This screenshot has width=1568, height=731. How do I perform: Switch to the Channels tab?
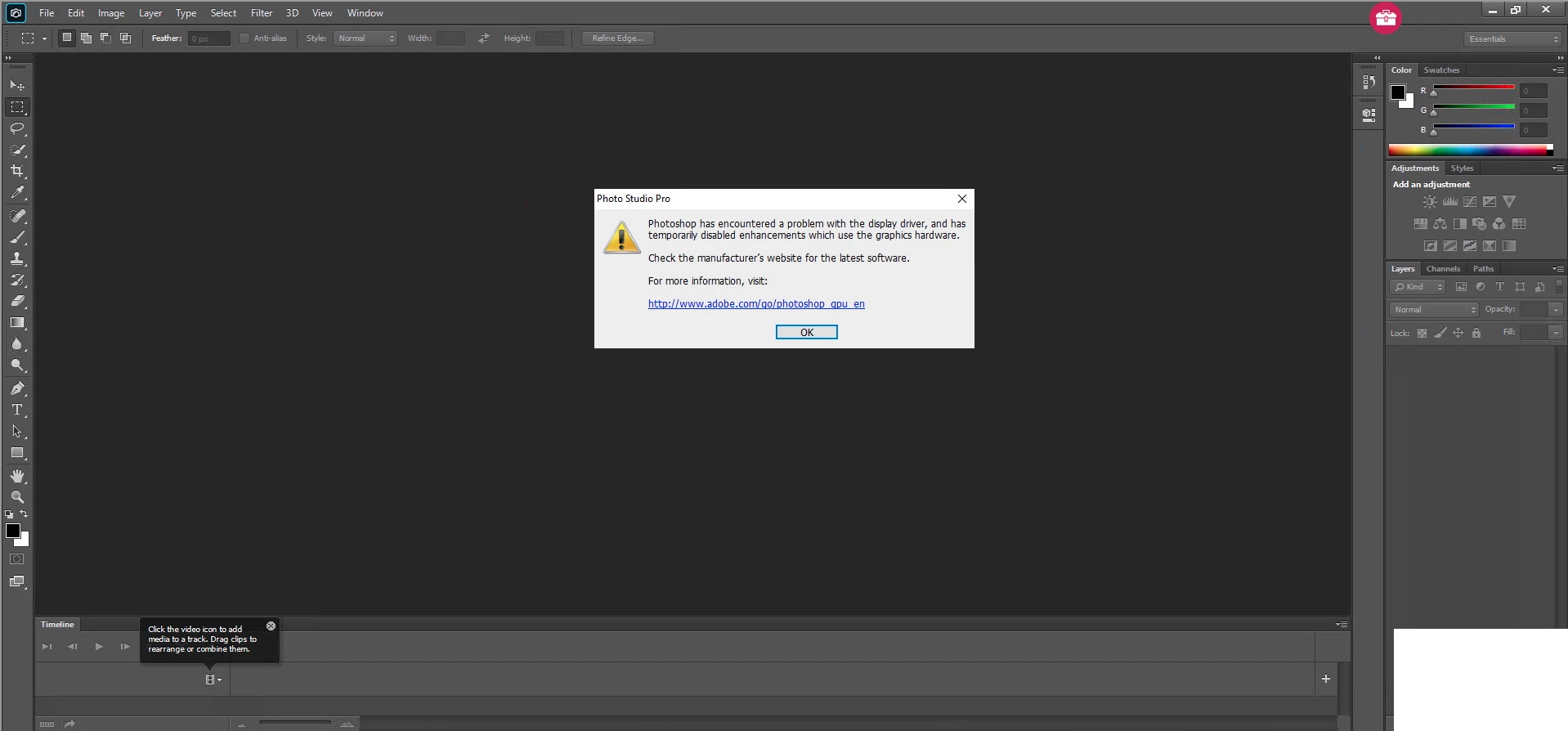[1443, 269]
